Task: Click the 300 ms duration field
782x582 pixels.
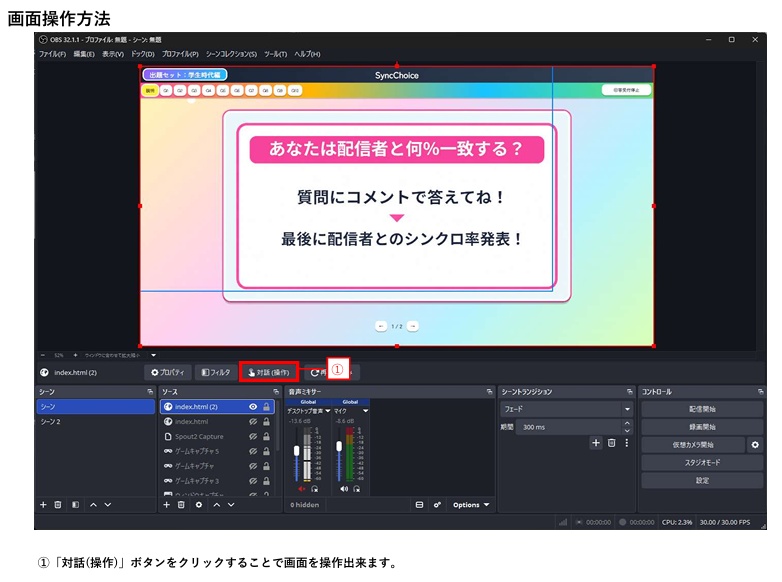Action: (x=569, y=427)
